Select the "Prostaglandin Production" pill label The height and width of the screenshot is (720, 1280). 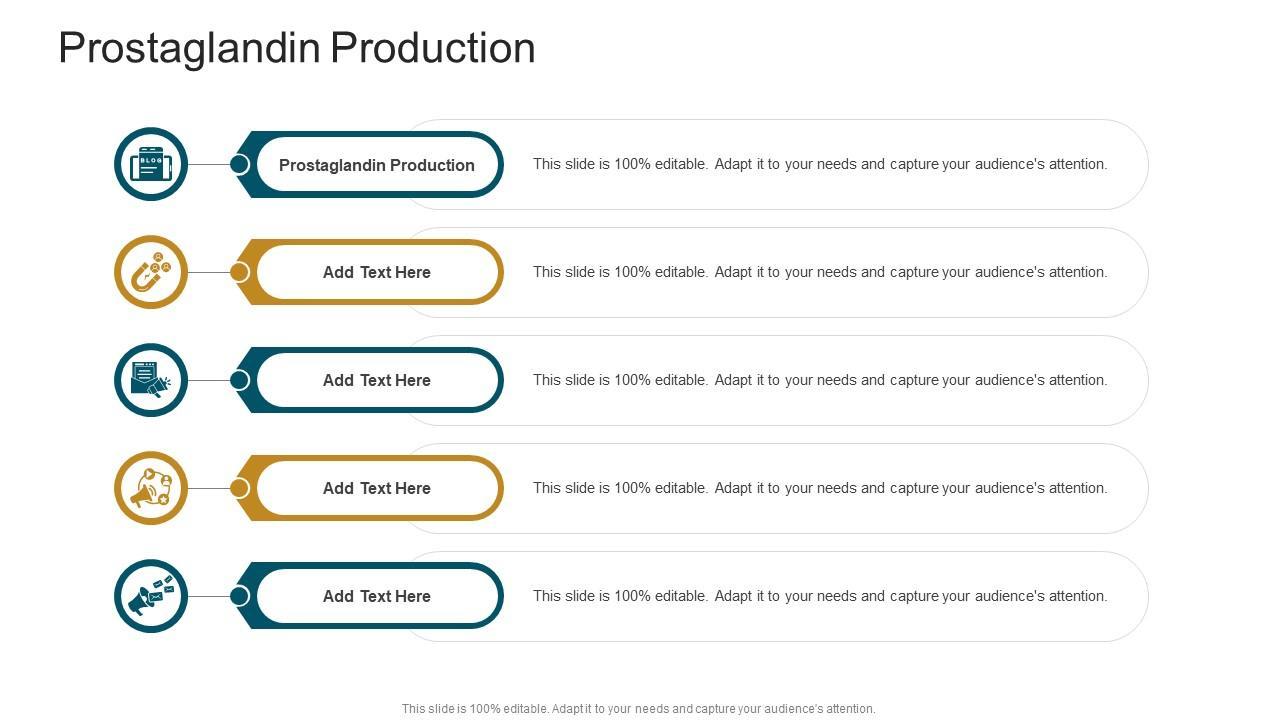[x=377, y=165]
